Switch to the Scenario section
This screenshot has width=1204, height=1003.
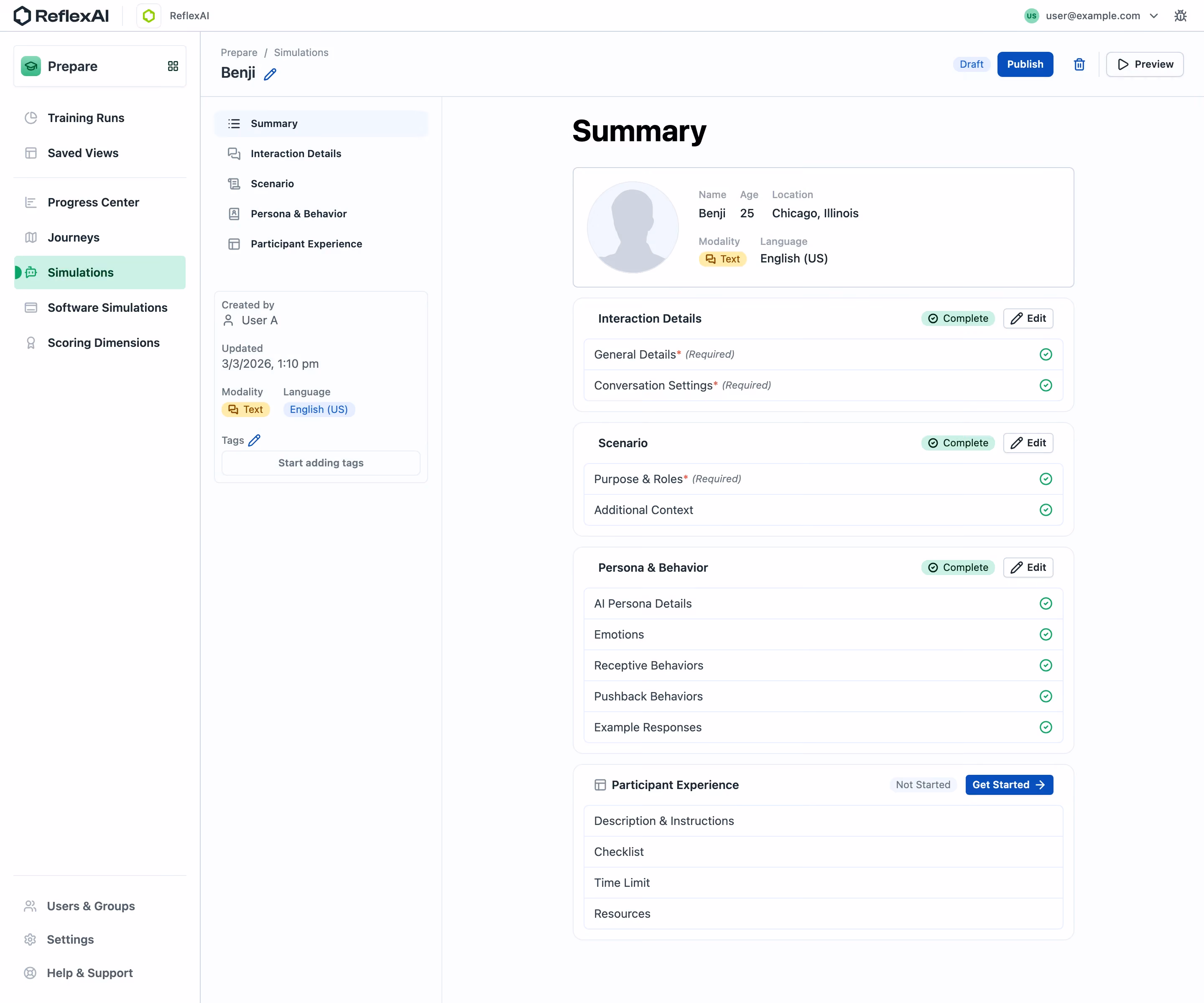coord(321,183)
